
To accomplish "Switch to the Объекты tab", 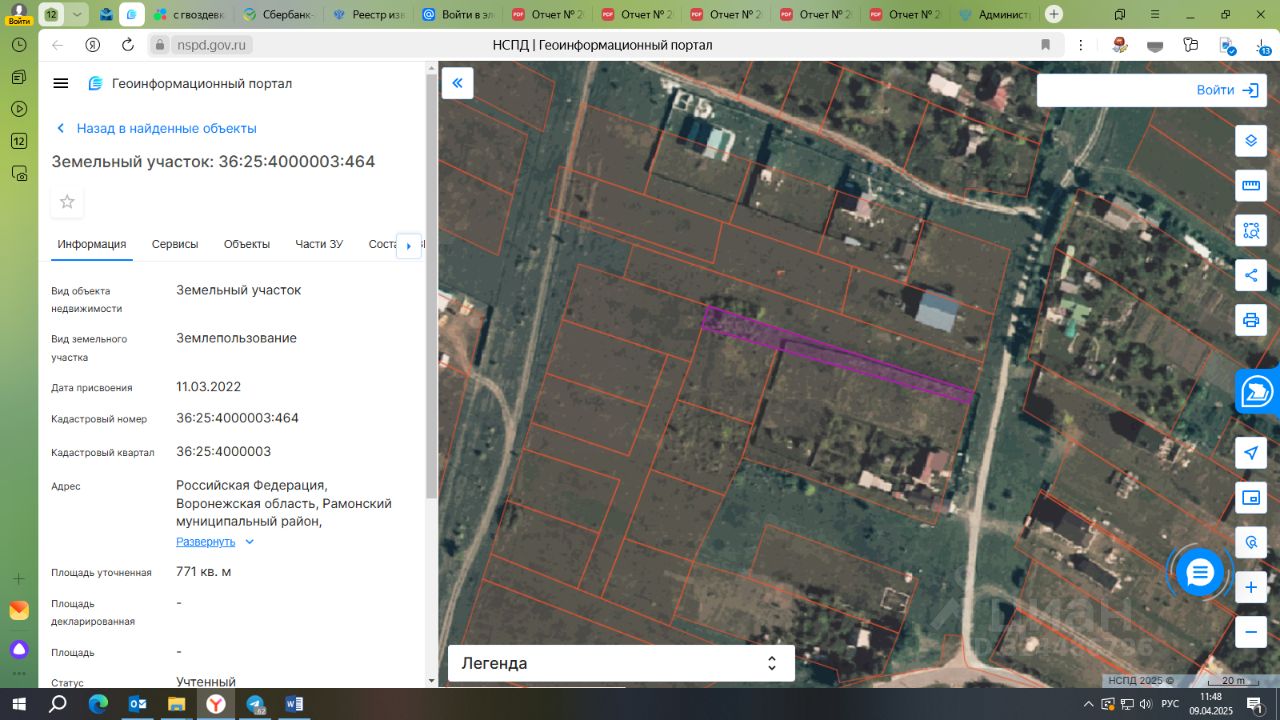I will click(x=247, y=244).
